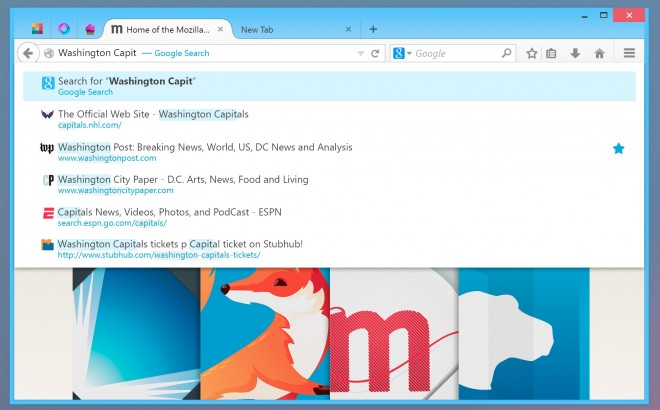Click the City Paper CP favicon

tap(48, 180)
